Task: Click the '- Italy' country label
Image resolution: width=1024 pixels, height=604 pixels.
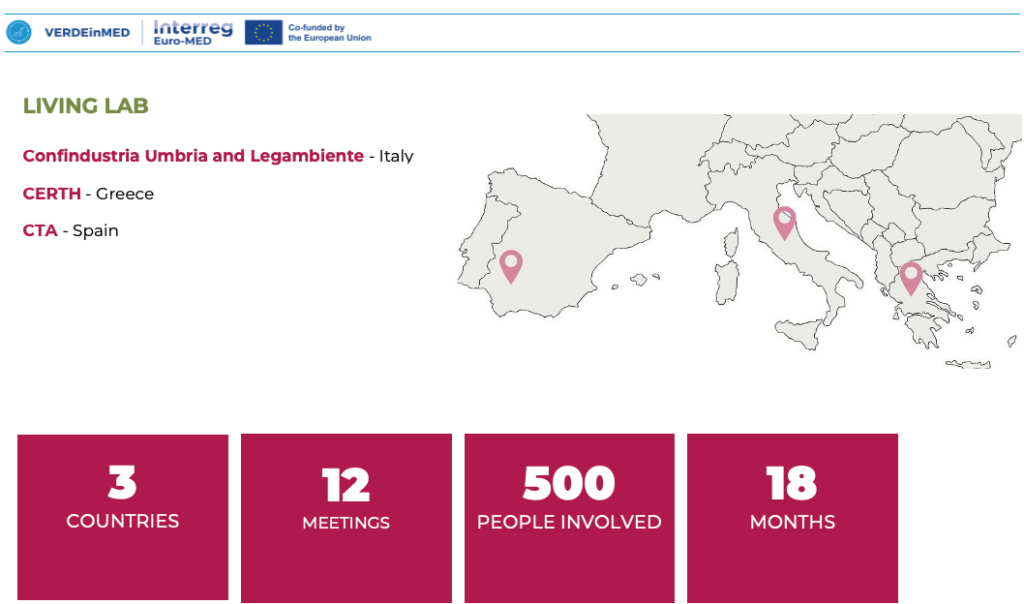Action: pyautogui.click(x=392, y=156)
